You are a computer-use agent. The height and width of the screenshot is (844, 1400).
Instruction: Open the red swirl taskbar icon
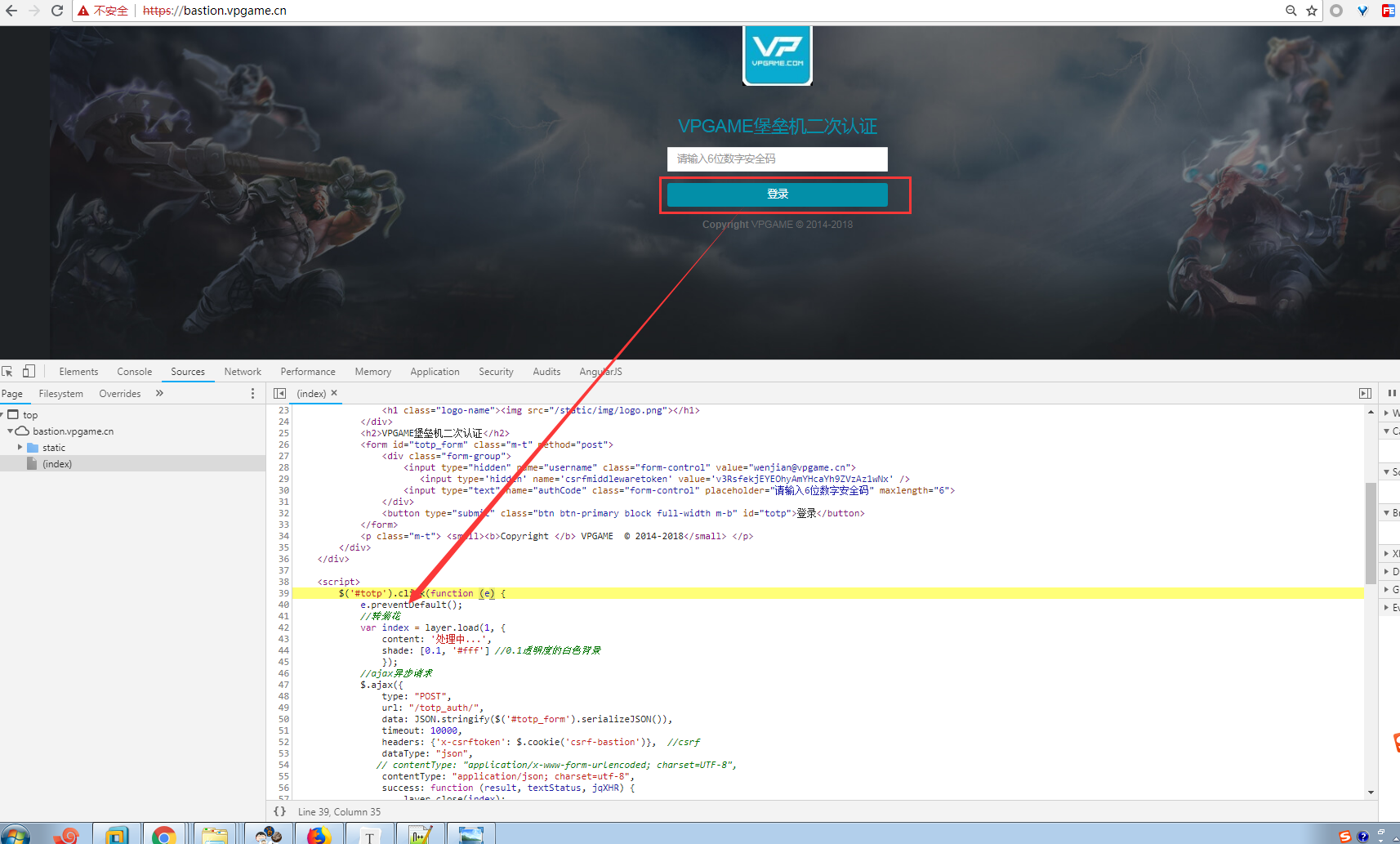click(x=67, y=835)
